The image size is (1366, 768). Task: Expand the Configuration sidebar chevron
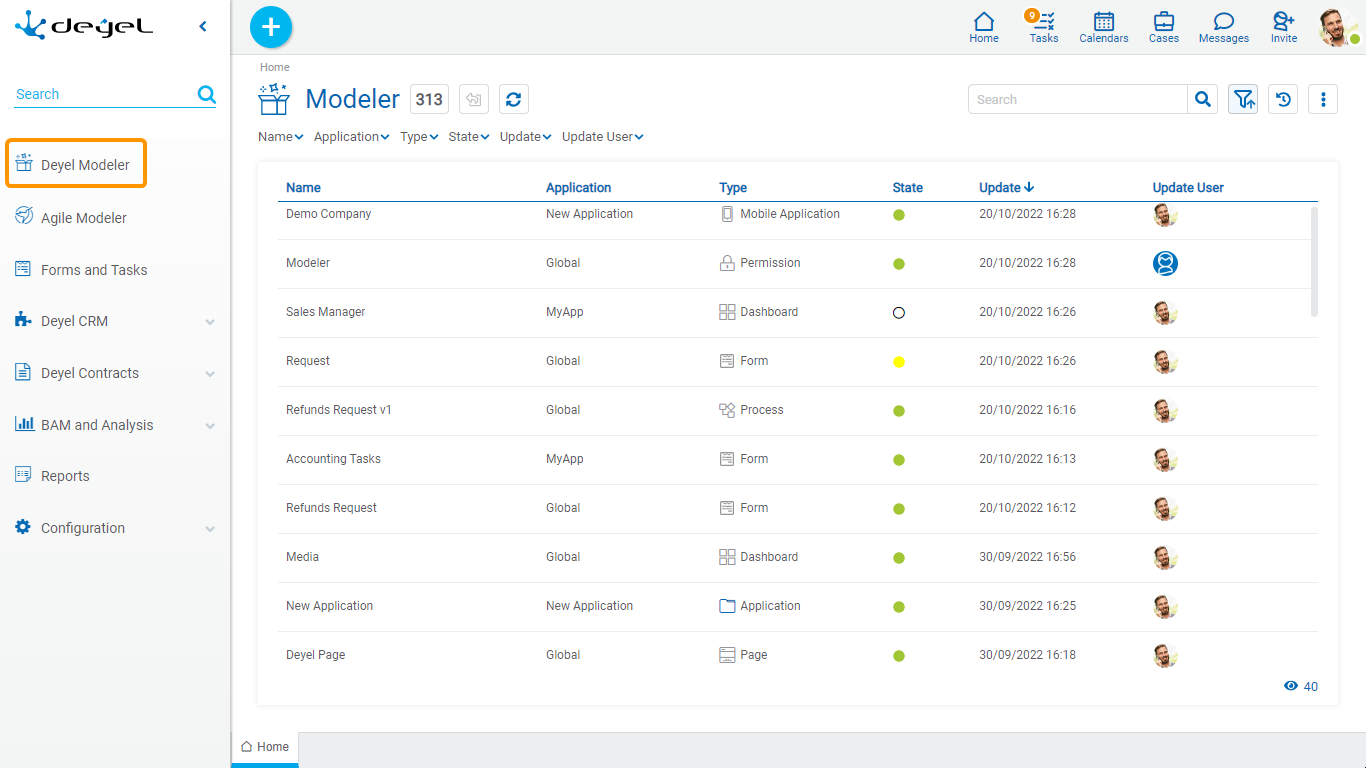point(210,529)
